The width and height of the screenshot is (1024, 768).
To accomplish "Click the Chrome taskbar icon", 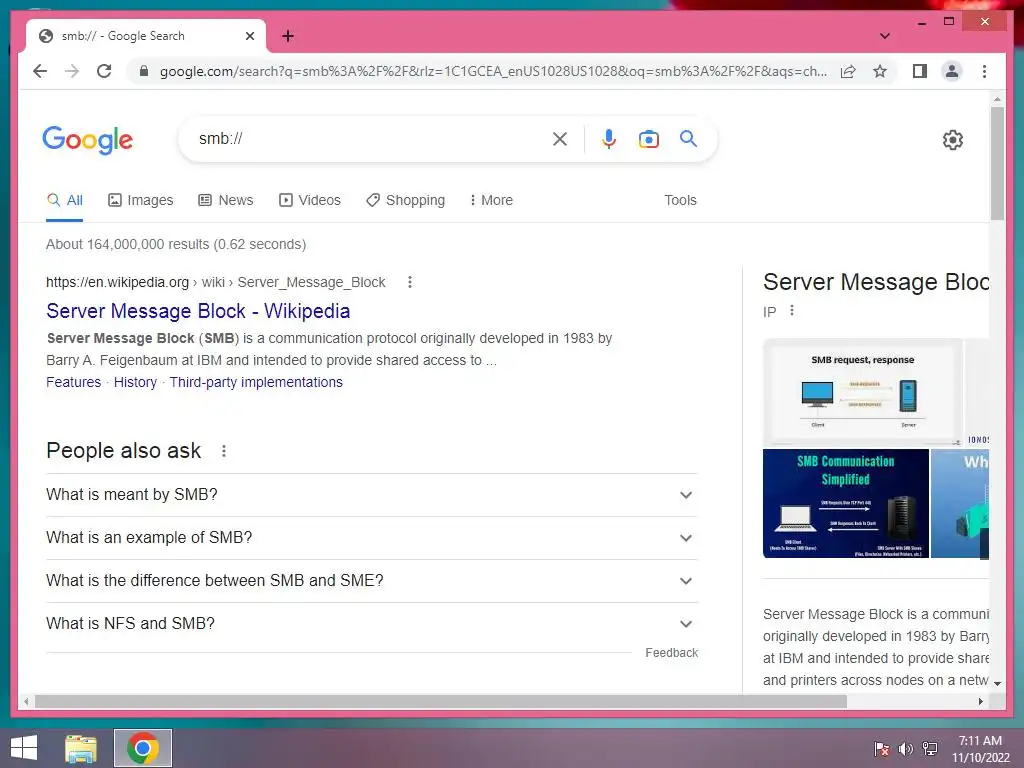I will [143, 748].
